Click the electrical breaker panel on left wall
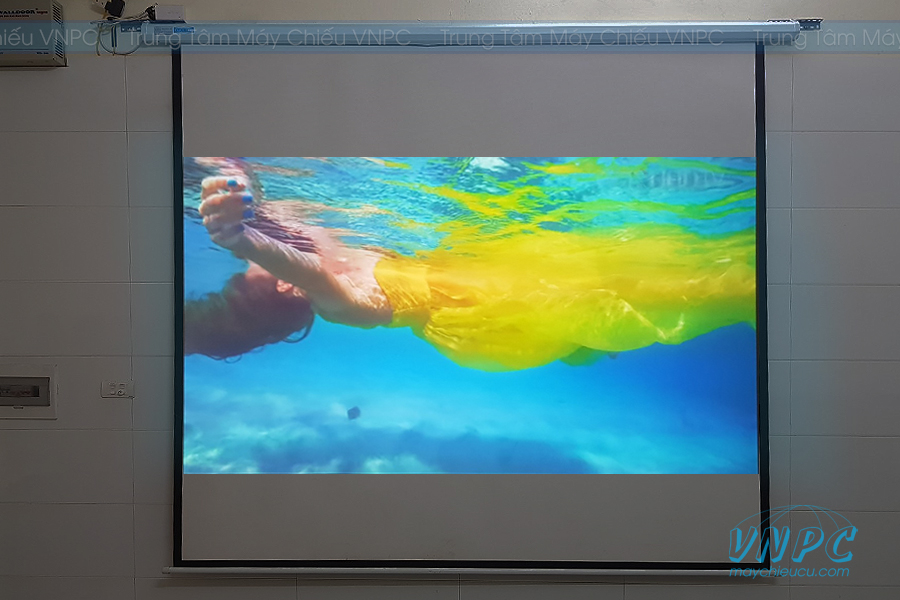The image size is (900, 600). pyautogui.click(x=27, y=392)
